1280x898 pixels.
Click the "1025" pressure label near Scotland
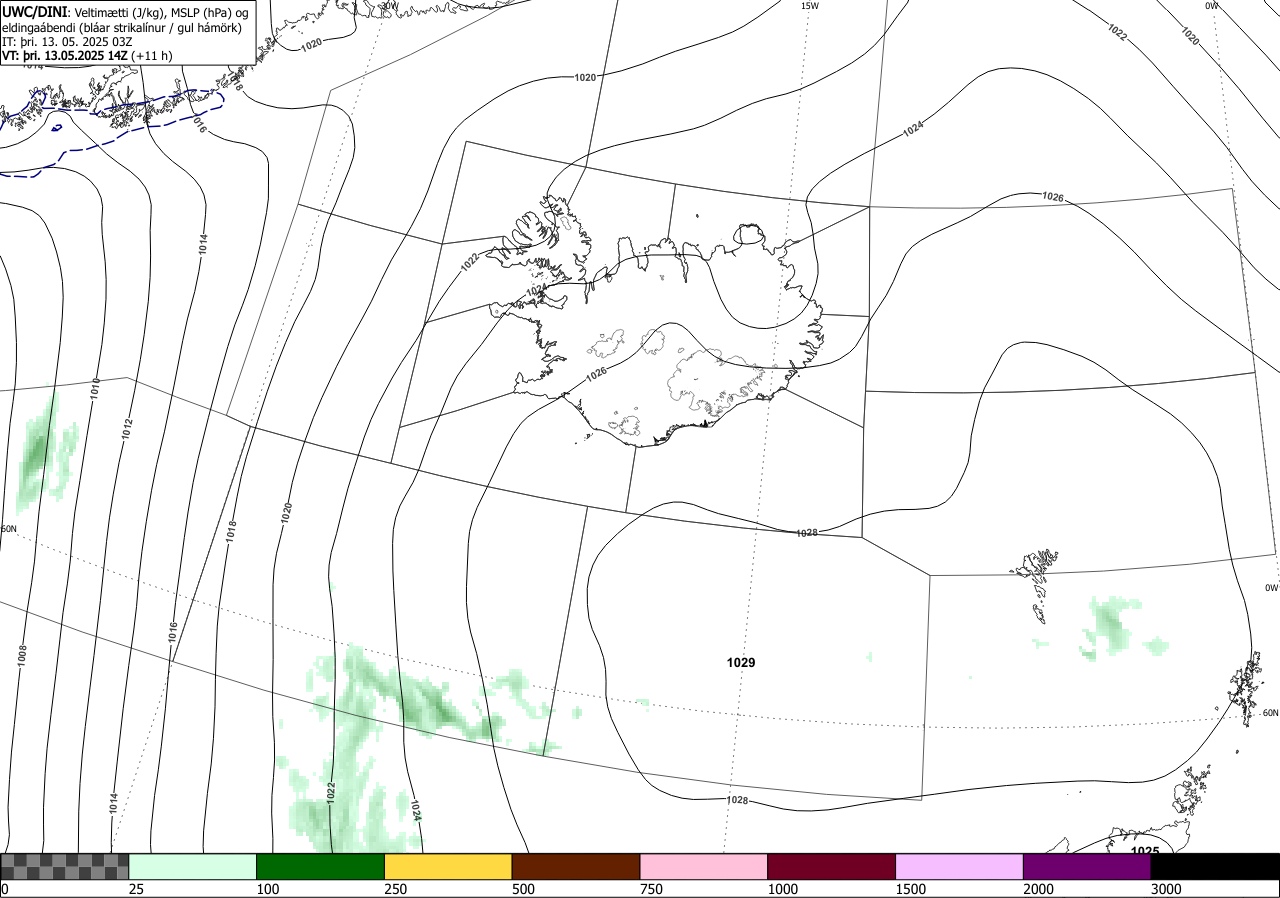point(1145,852)
